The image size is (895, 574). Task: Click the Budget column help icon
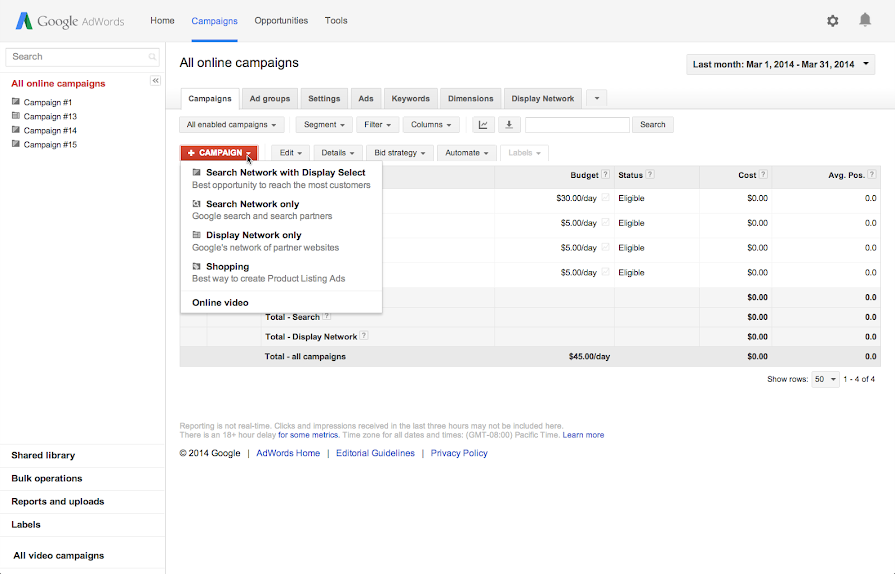tap(607, 175)
